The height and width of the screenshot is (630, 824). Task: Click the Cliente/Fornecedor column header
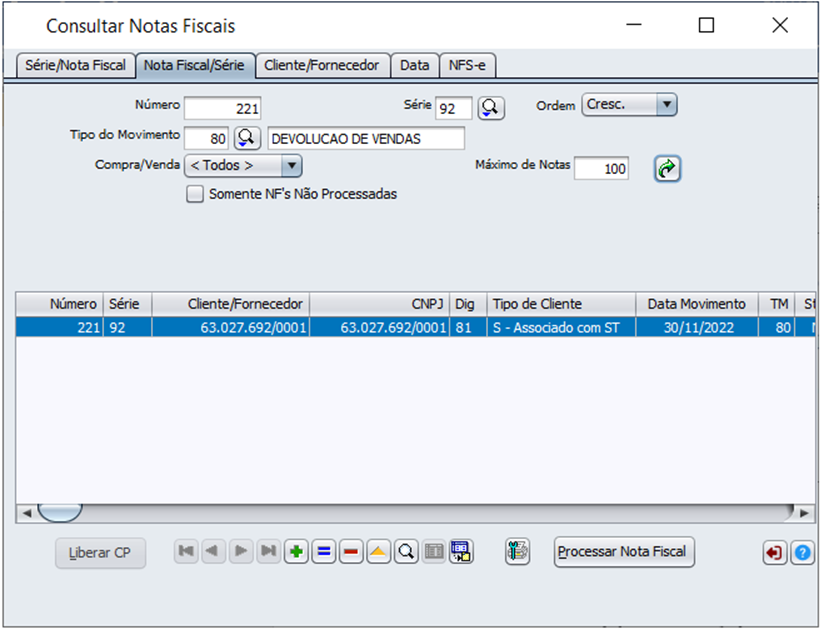coord(231,304)
